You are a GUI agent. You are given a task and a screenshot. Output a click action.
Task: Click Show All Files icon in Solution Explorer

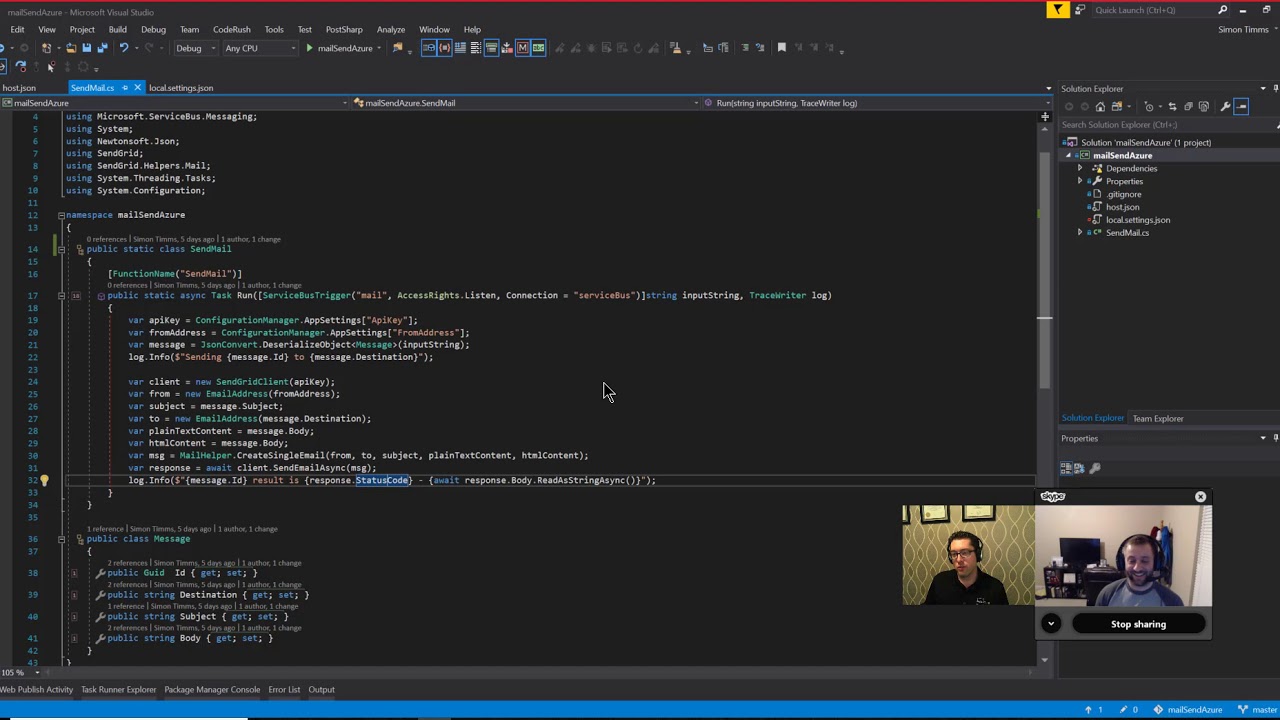1204,107
